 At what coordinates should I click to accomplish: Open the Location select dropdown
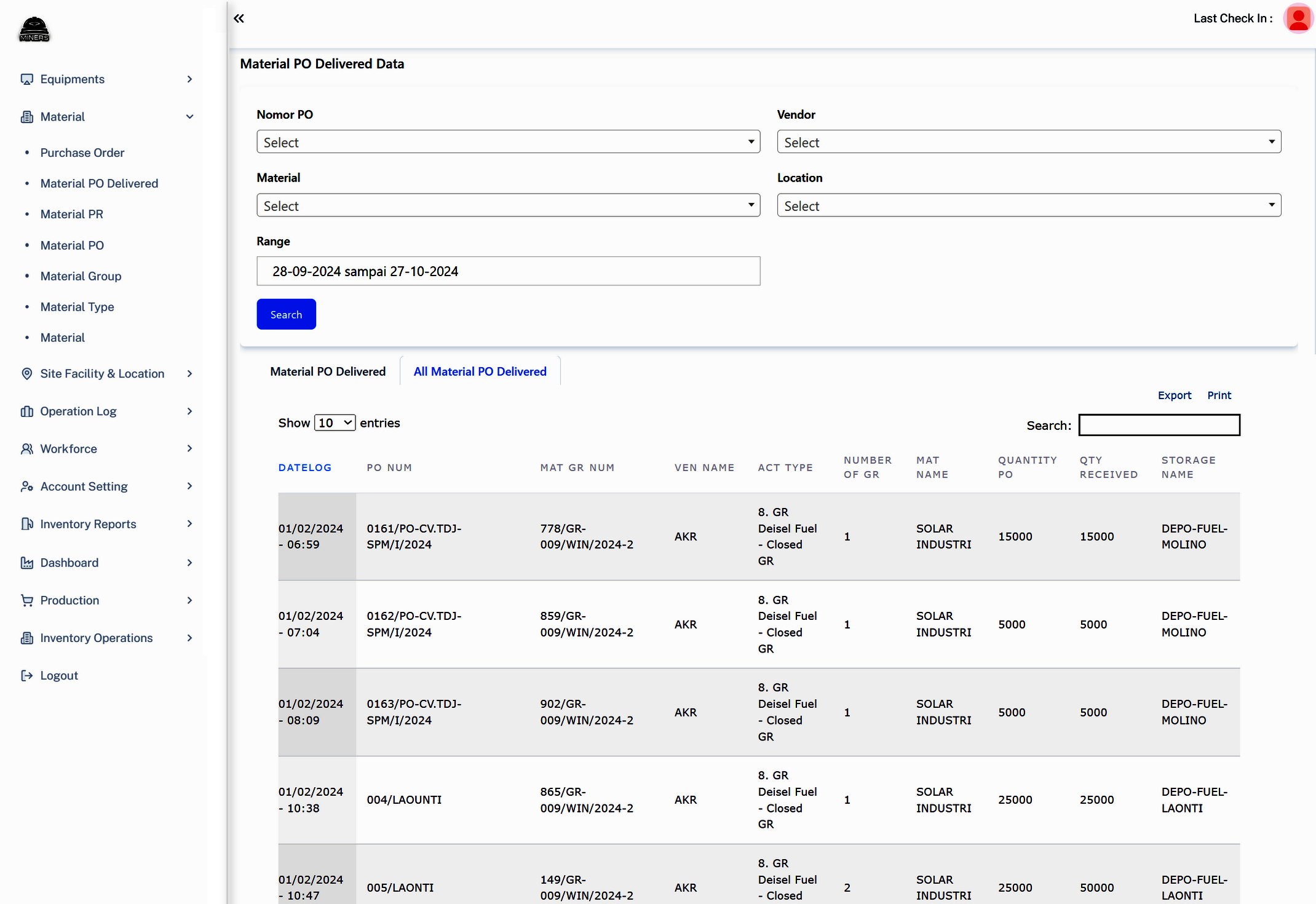click(x=1028, y=205)
